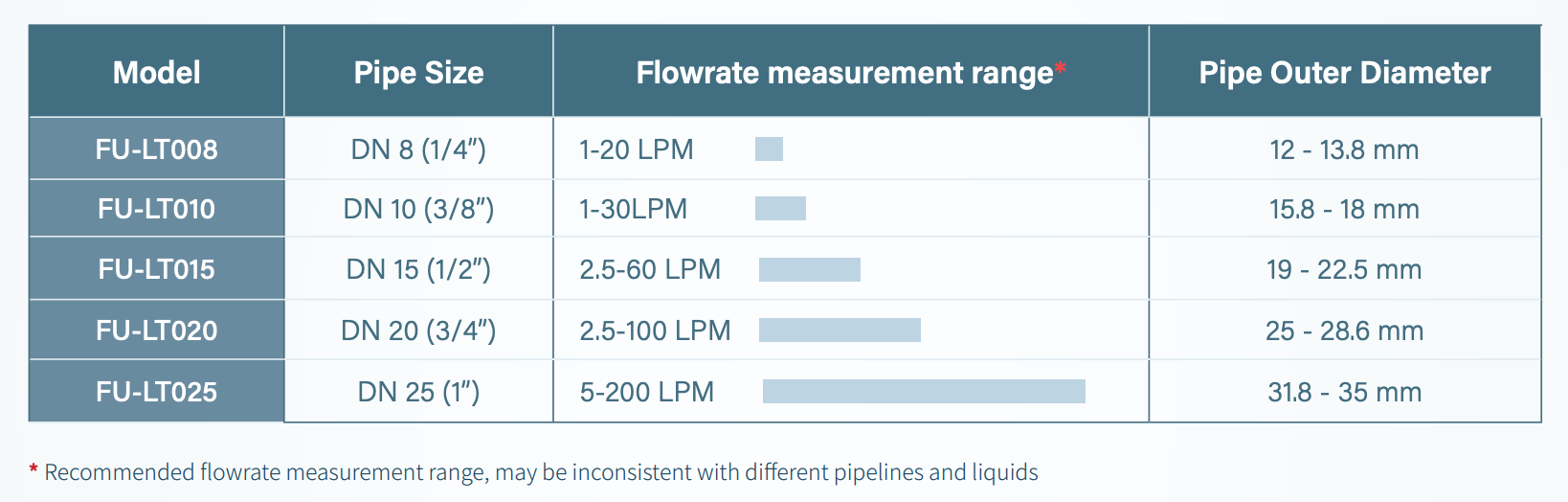Click the Pipe Outer Diameter header
Screen dimensions: 1568x502
pos(1344,73)
